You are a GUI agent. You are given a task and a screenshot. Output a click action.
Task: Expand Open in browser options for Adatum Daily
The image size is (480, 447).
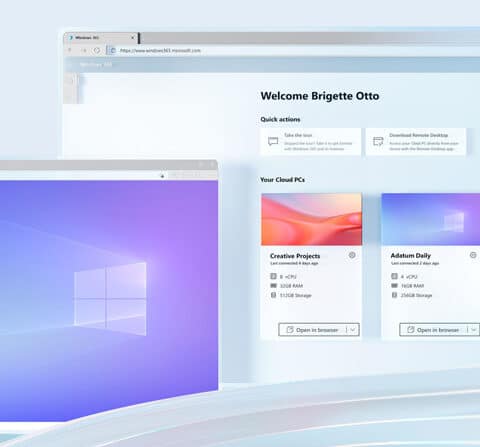tap(474, 330)
